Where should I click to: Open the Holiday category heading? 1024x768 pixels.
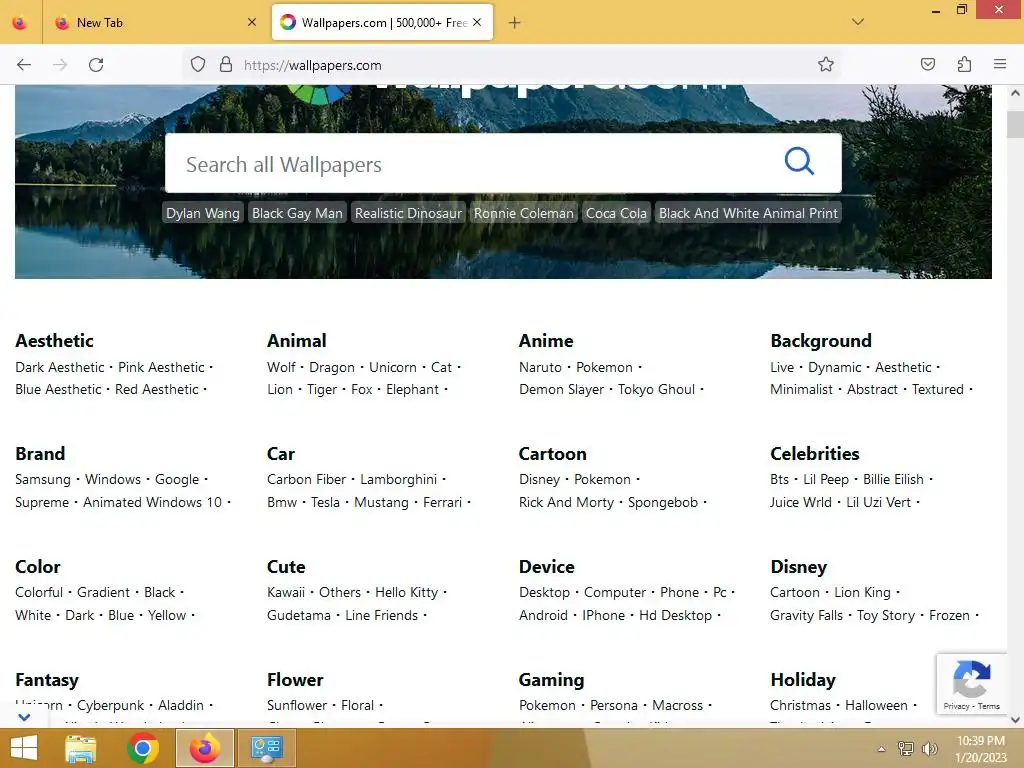pos(803,680)
